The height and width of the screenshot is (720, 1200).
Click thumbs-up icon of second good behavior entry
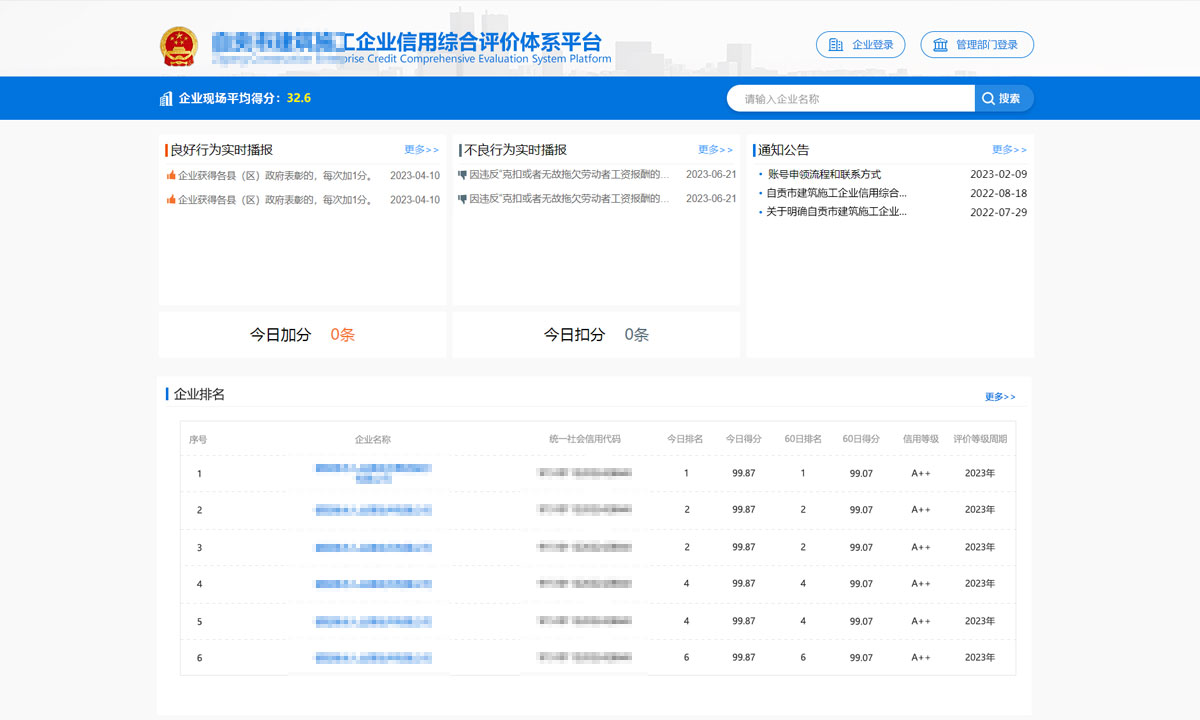coord(171,200)
